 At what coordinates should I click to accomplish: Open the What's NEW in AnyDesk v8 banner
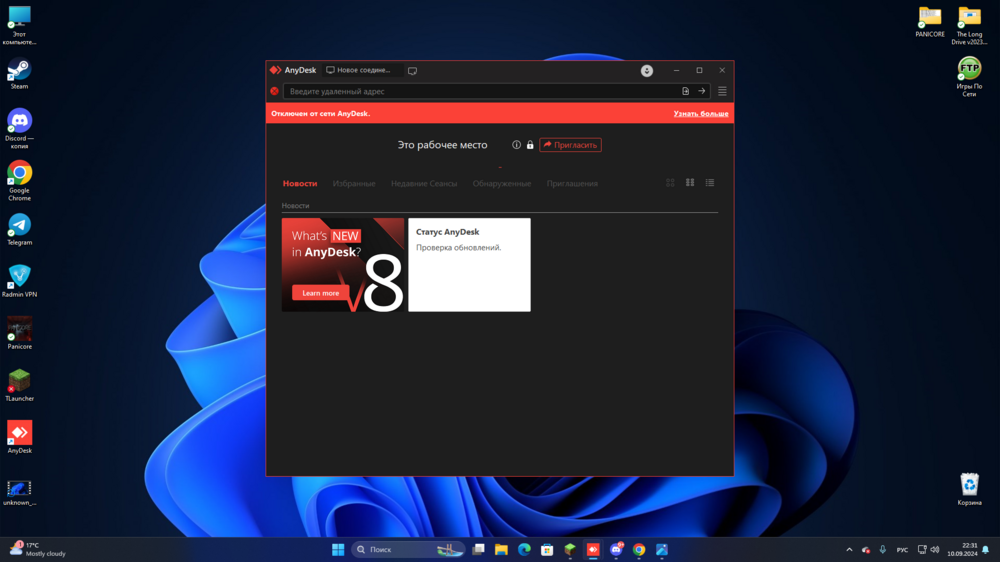(343, 265)
